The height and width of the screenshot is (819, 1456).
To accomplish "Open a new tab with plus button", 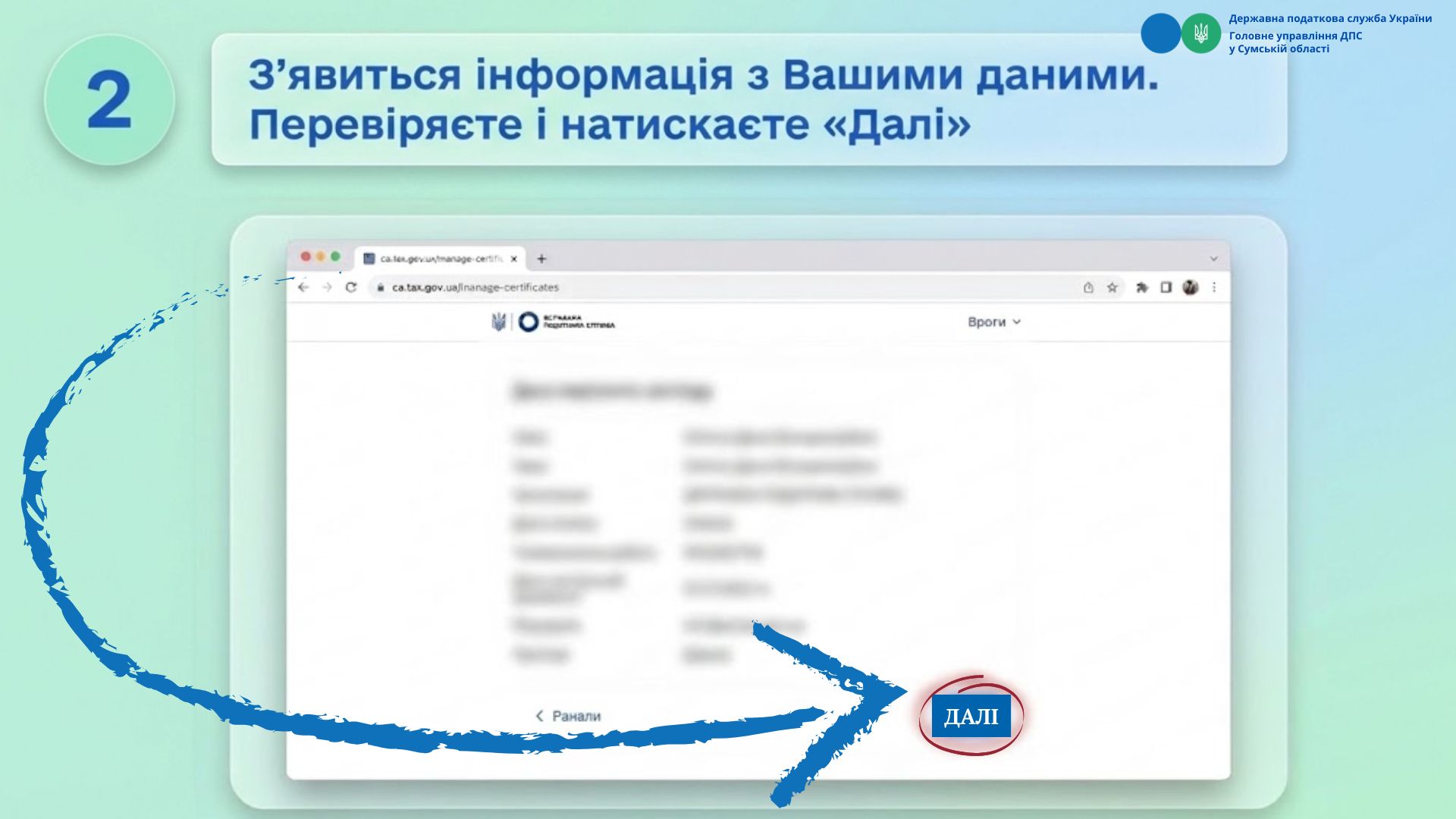I will click(x=541, y=259).
